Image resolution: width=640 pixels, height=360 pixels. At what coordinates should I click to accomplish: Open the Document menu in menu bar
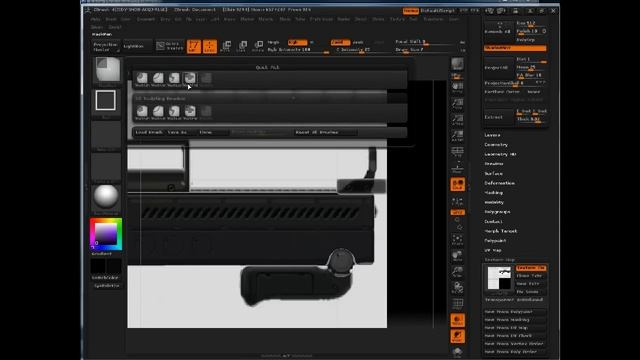click(x=146, y=19)
